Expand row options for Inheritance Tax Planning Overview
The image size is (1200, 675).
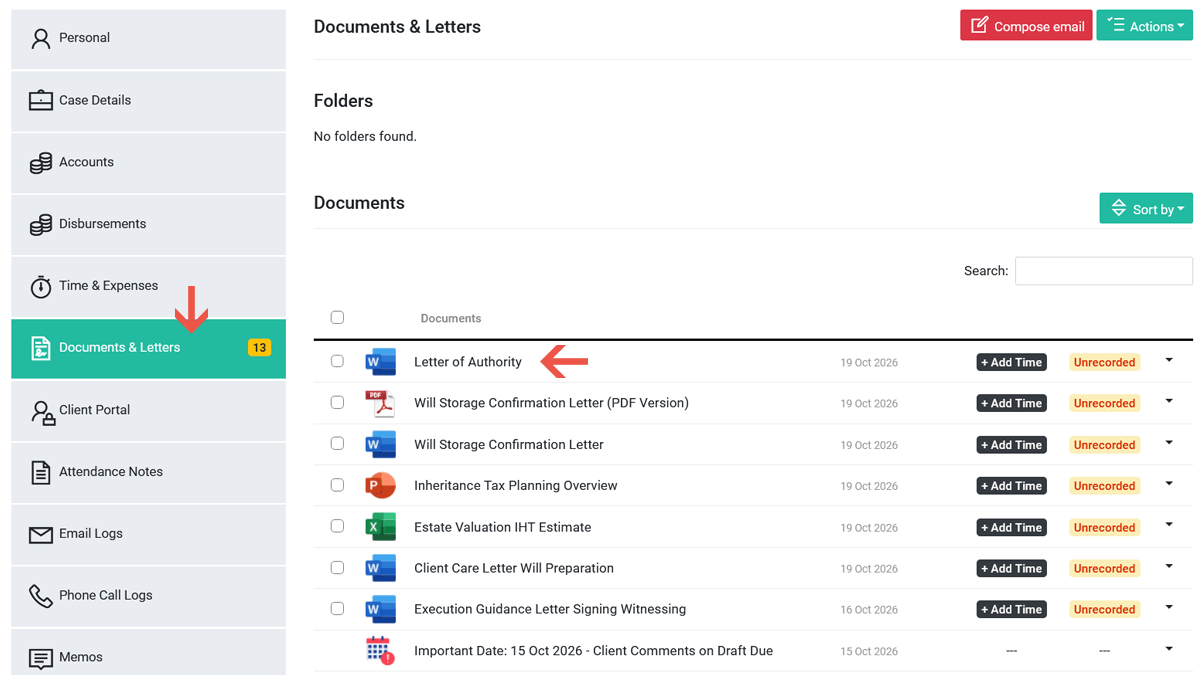point(1169,484)
